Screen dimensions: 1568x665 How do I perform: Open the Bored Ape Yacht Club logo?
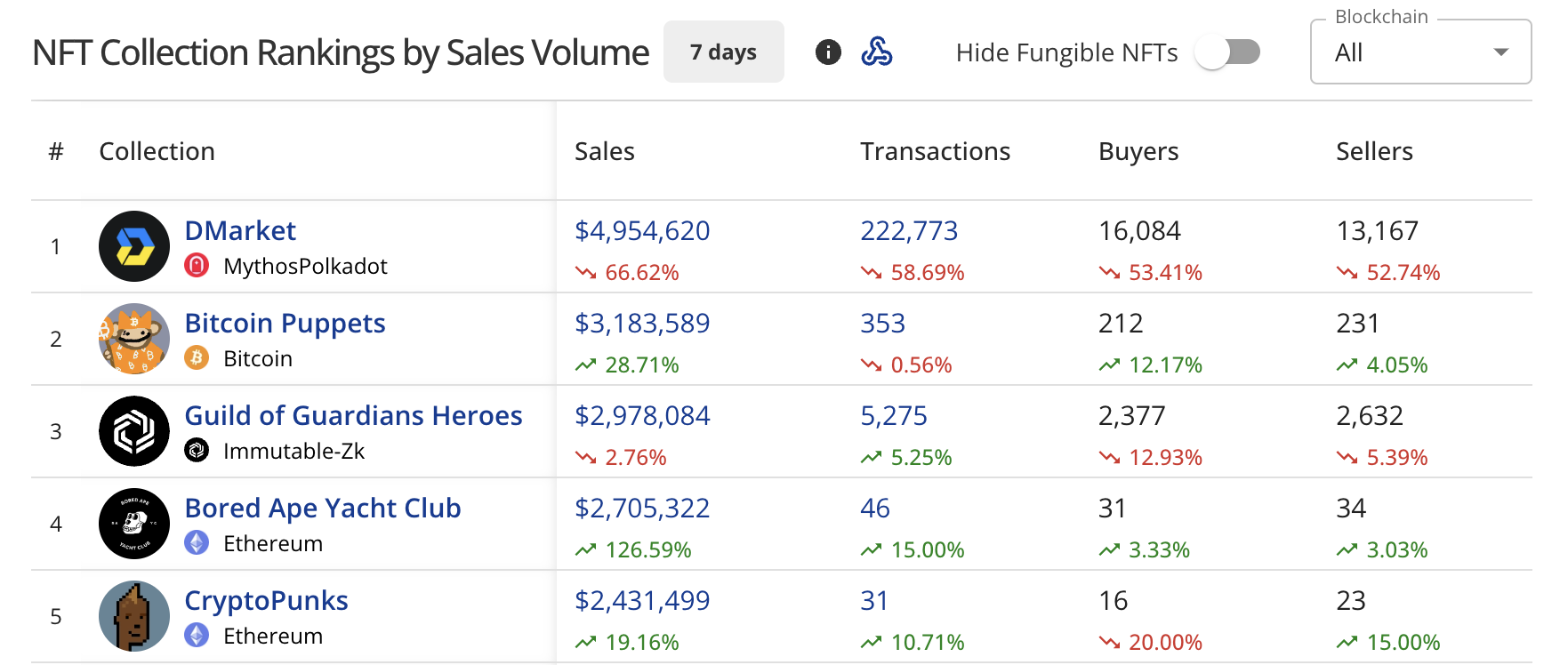click(134, 524)
